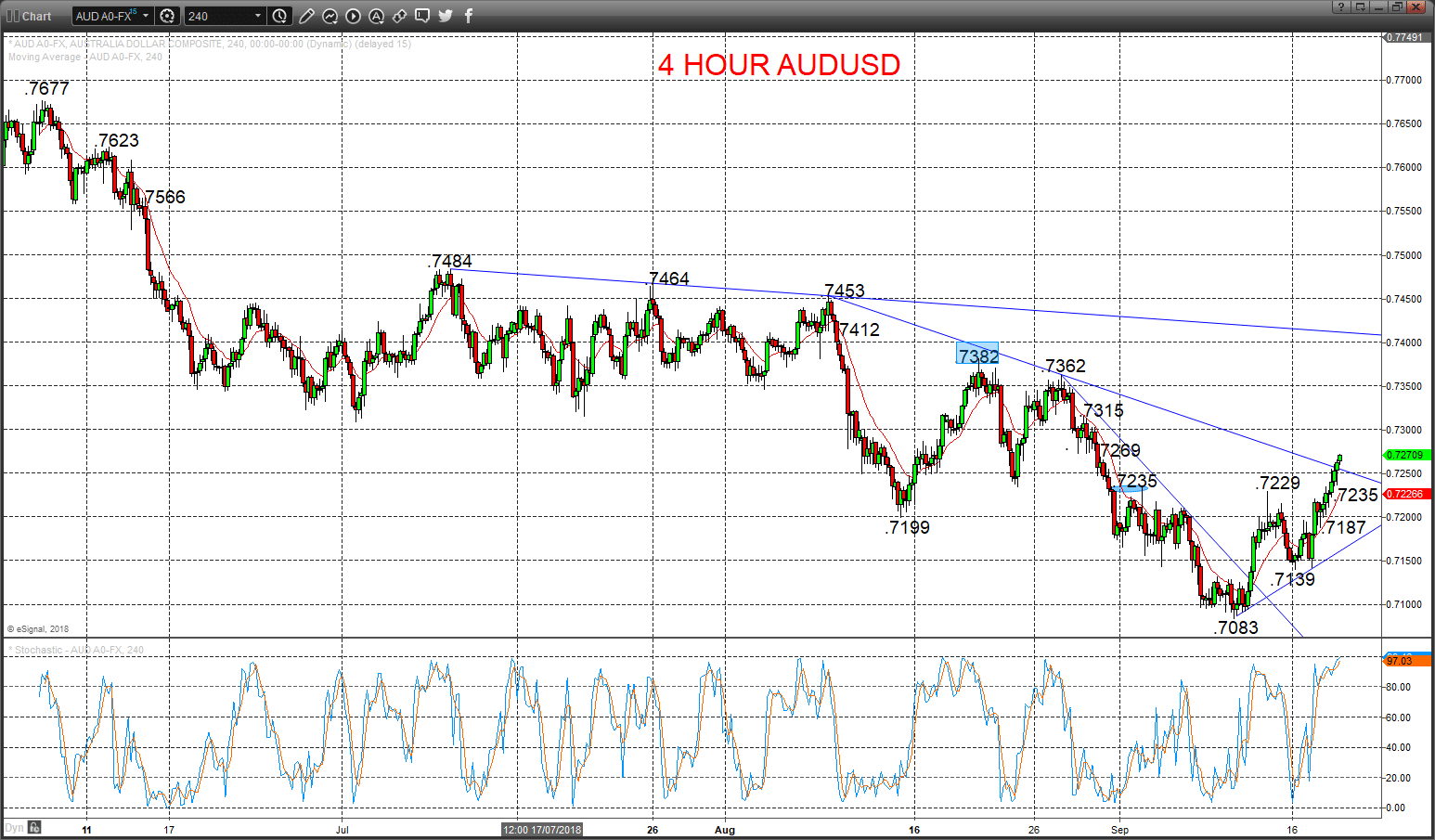The height and width of the screenshot is (840, 1435).
Task: Expand the 240 interval dropdown
Action: click(258, 16)
